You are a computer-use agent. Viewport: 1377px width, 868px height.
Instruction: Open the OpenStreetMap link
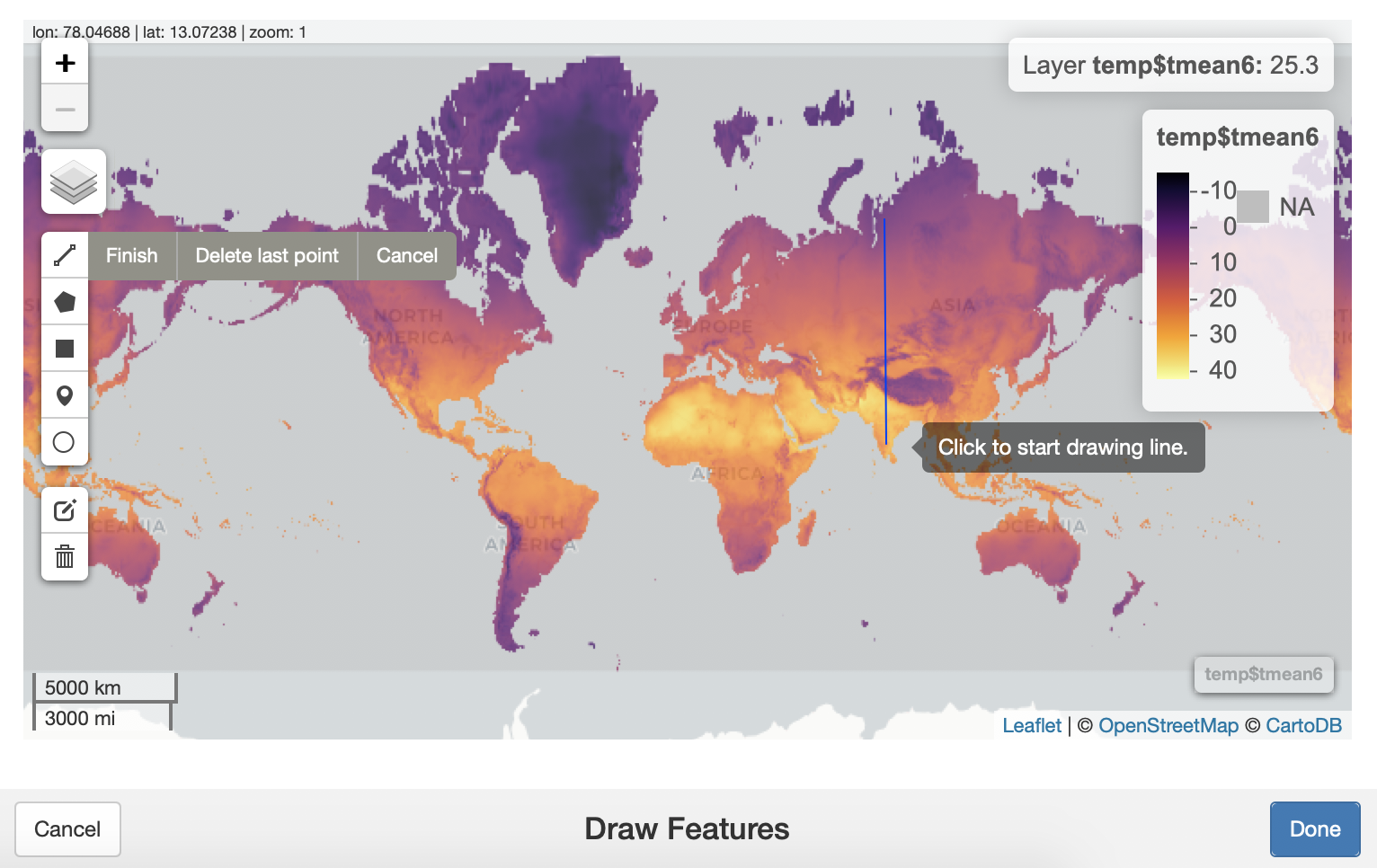[1168, 726]
